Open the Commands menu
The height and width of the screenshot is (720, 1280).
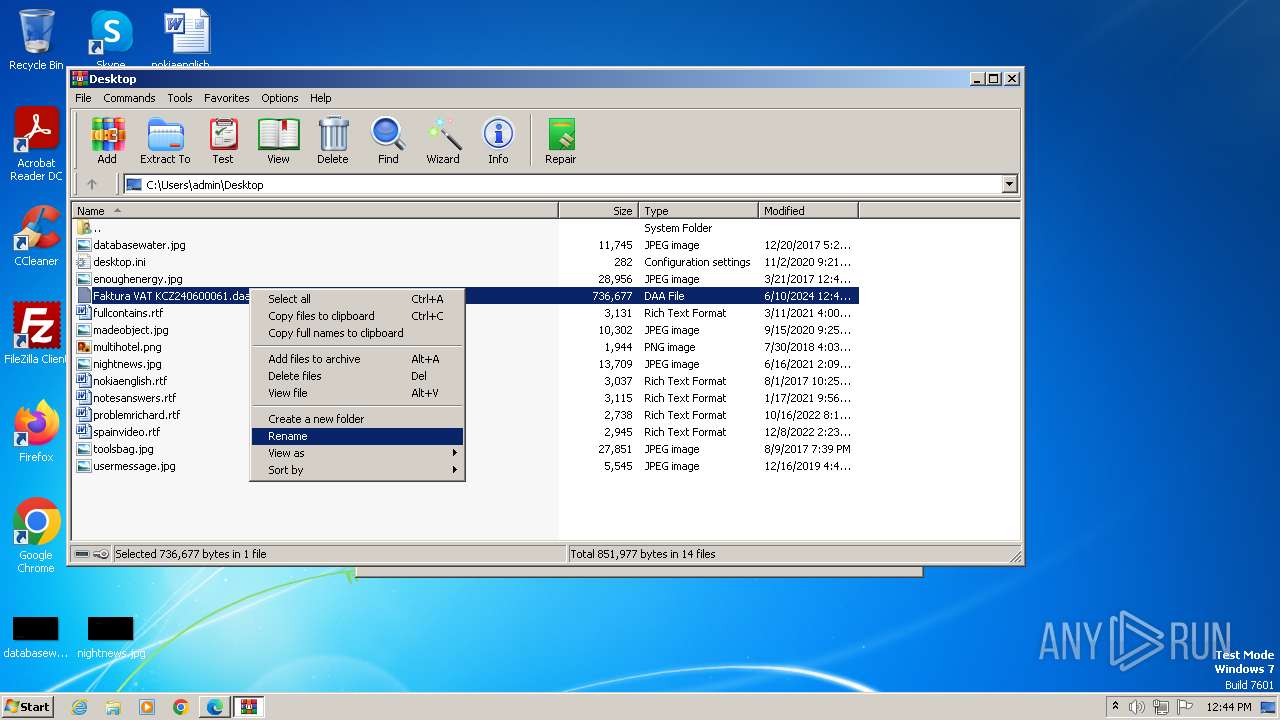[x=129, y=98]
